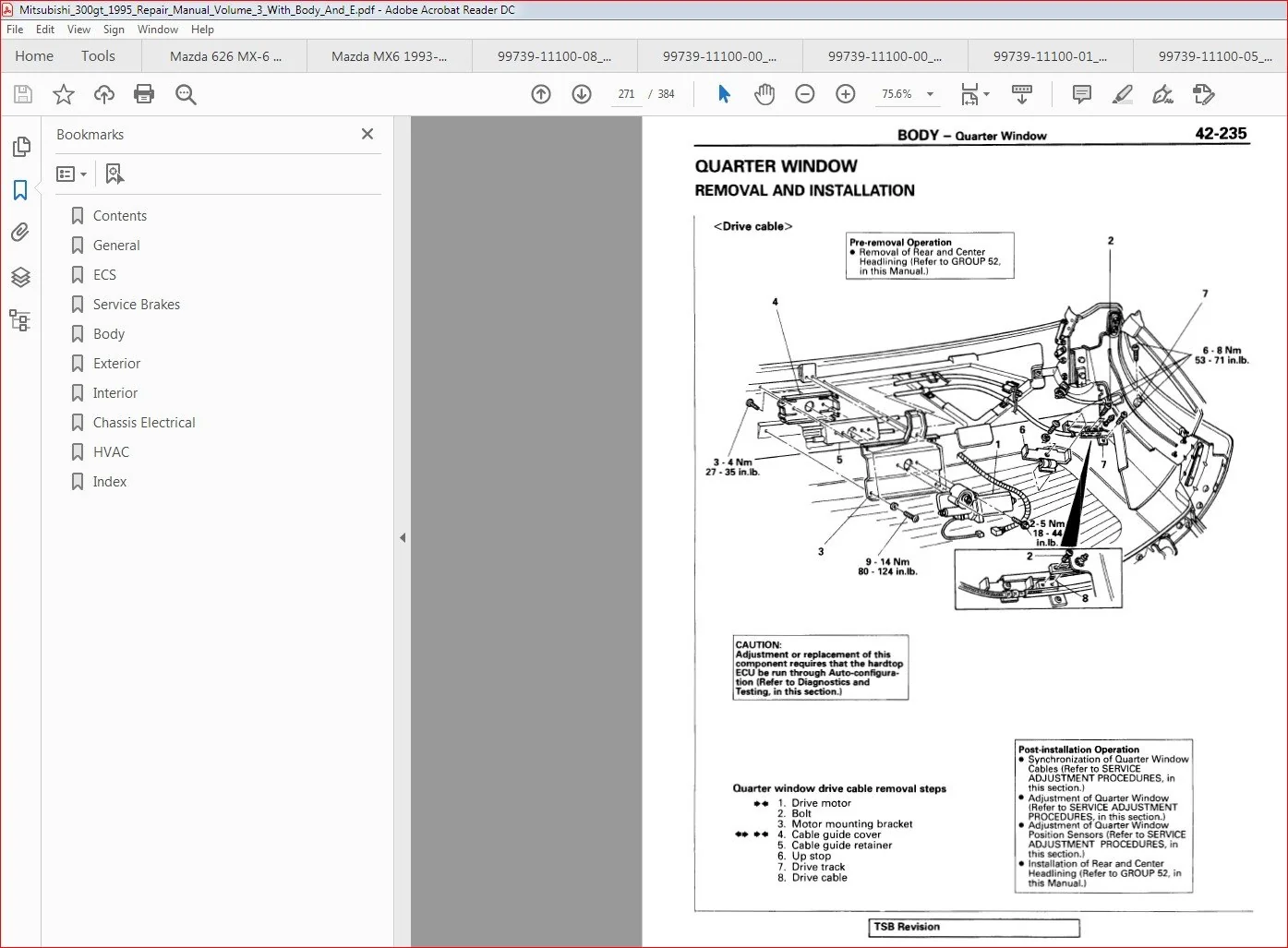This screenshot has height=948, width=1288.
Task: Toggle the Bookmarks panel icon
Action: click(x=20, y=190)
